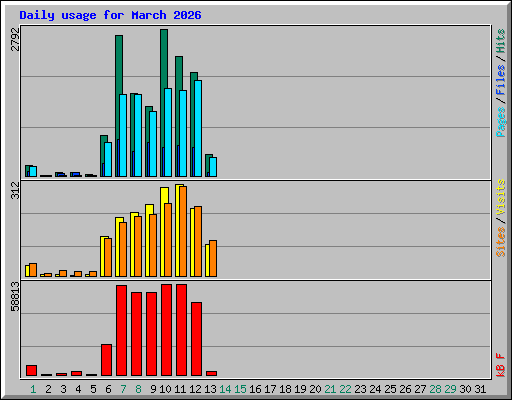Click the cyan pages bar for day 6

tap(108, 159)
